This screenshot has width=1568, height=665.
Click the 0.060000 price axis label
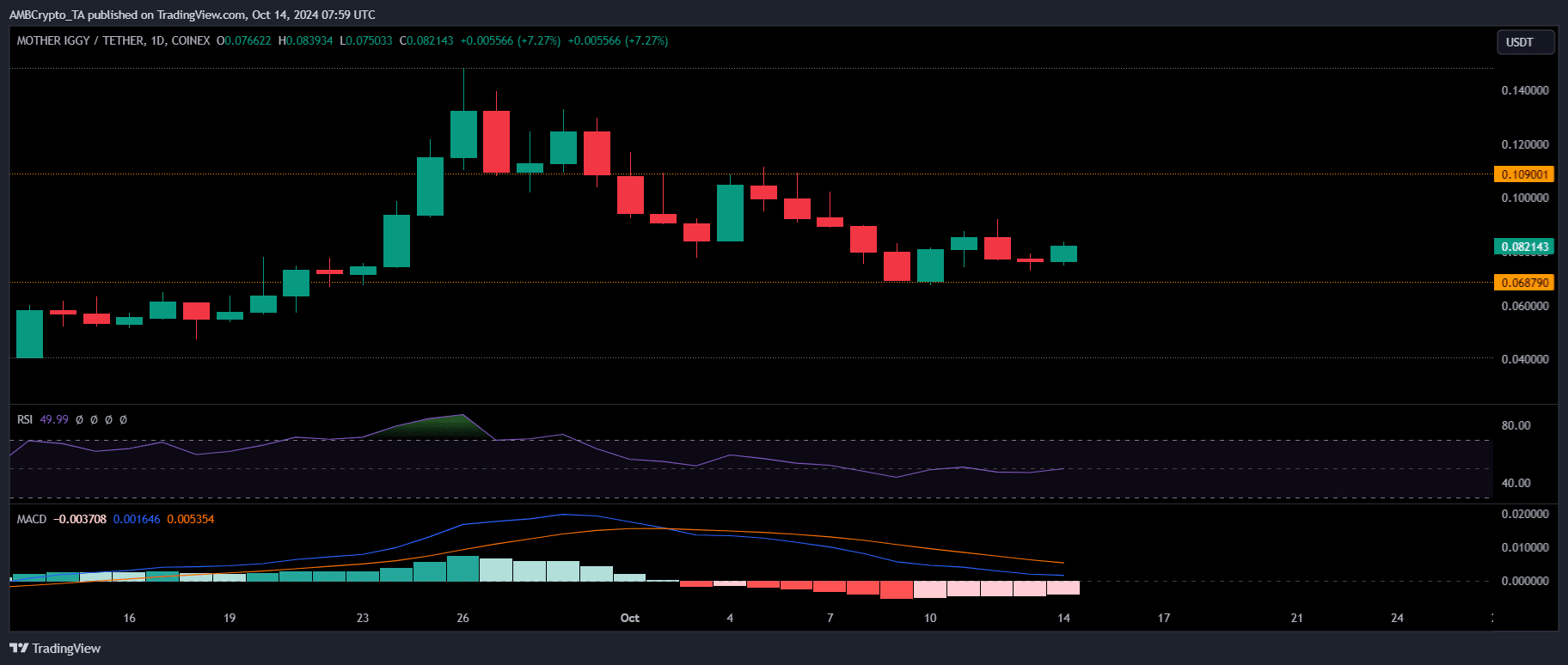tap(1525, 306)
